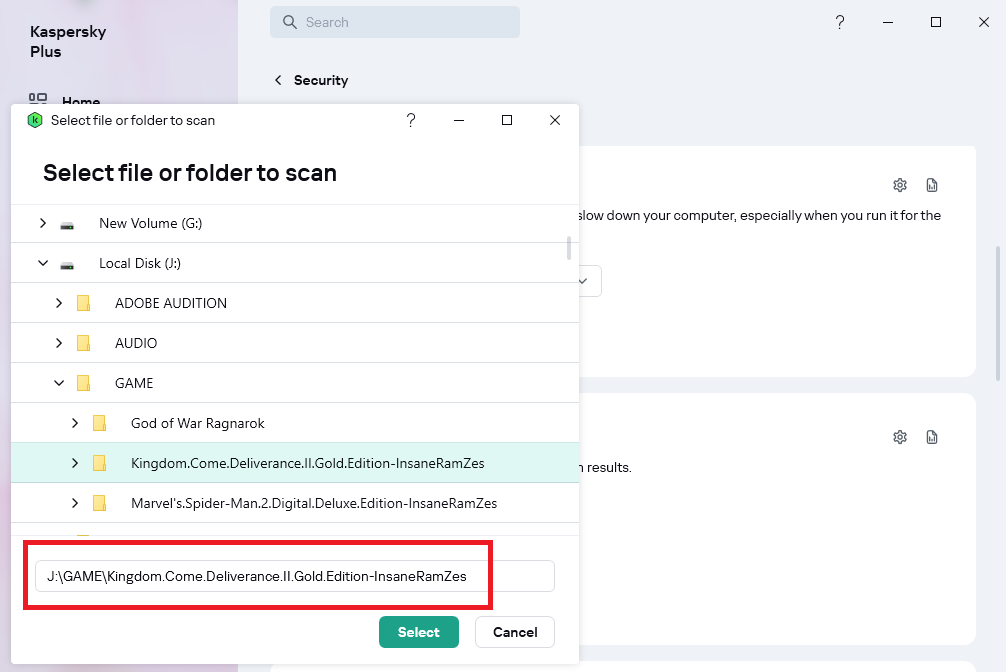Close the Select file or folder dialog
1006x672 pixels.
(555, 120)
